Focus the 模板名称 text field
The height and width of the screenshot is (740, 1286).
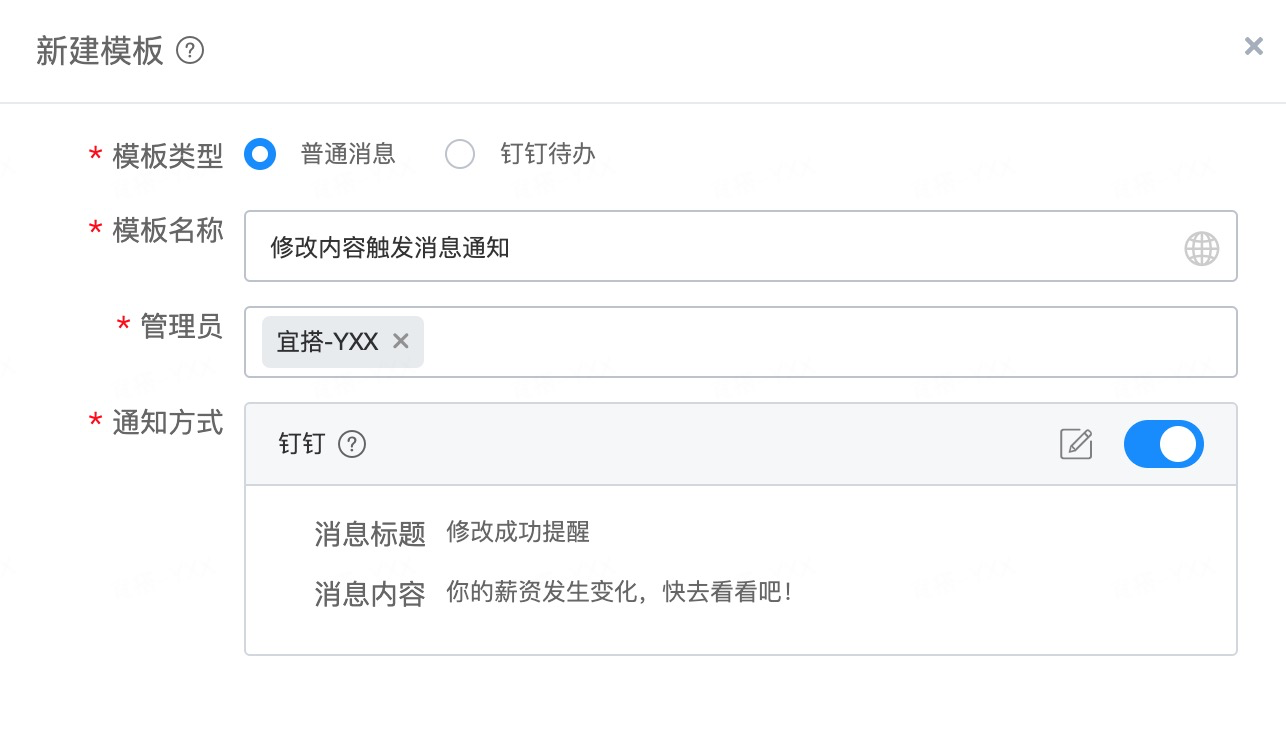pyautogui.click(x=741, y=246)
